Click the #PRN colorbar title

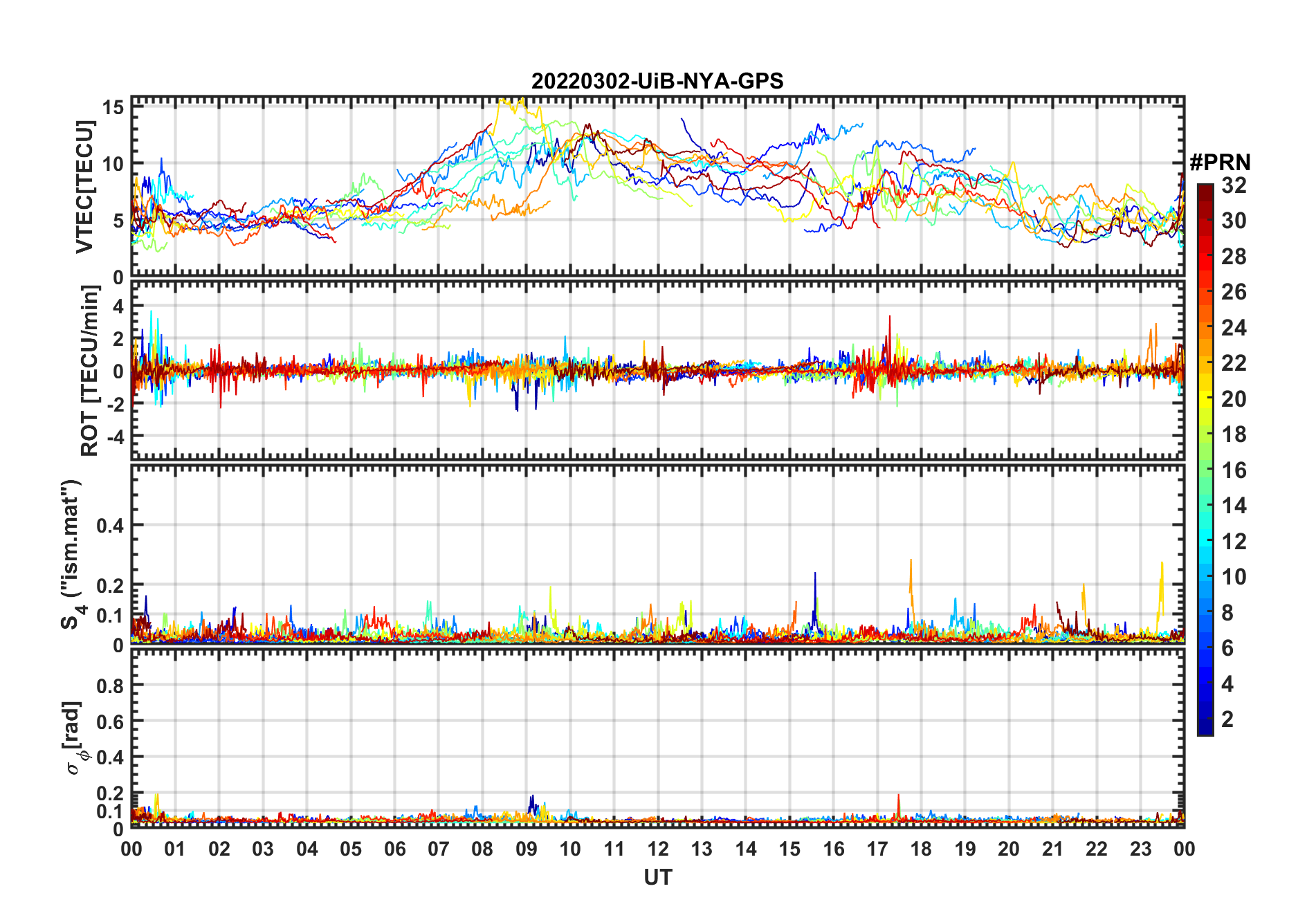1220,163
